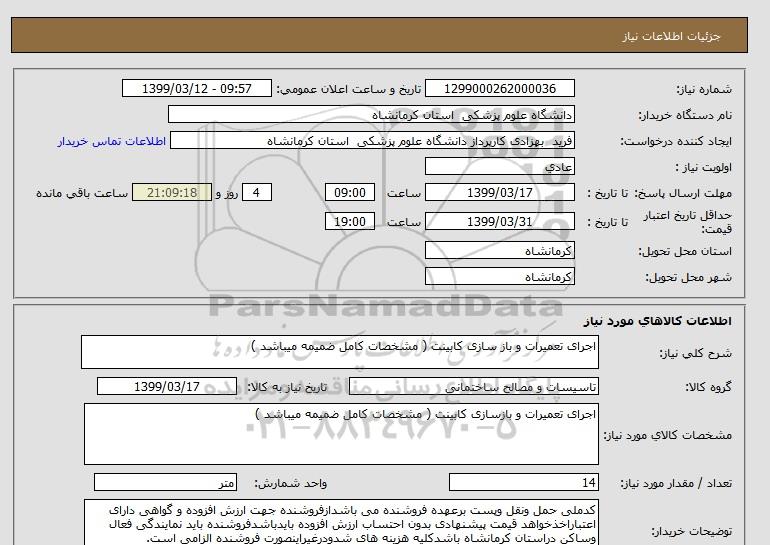Click the اطلاعات کالاهای مورد نیاز section heading

[x=658, y=321]
